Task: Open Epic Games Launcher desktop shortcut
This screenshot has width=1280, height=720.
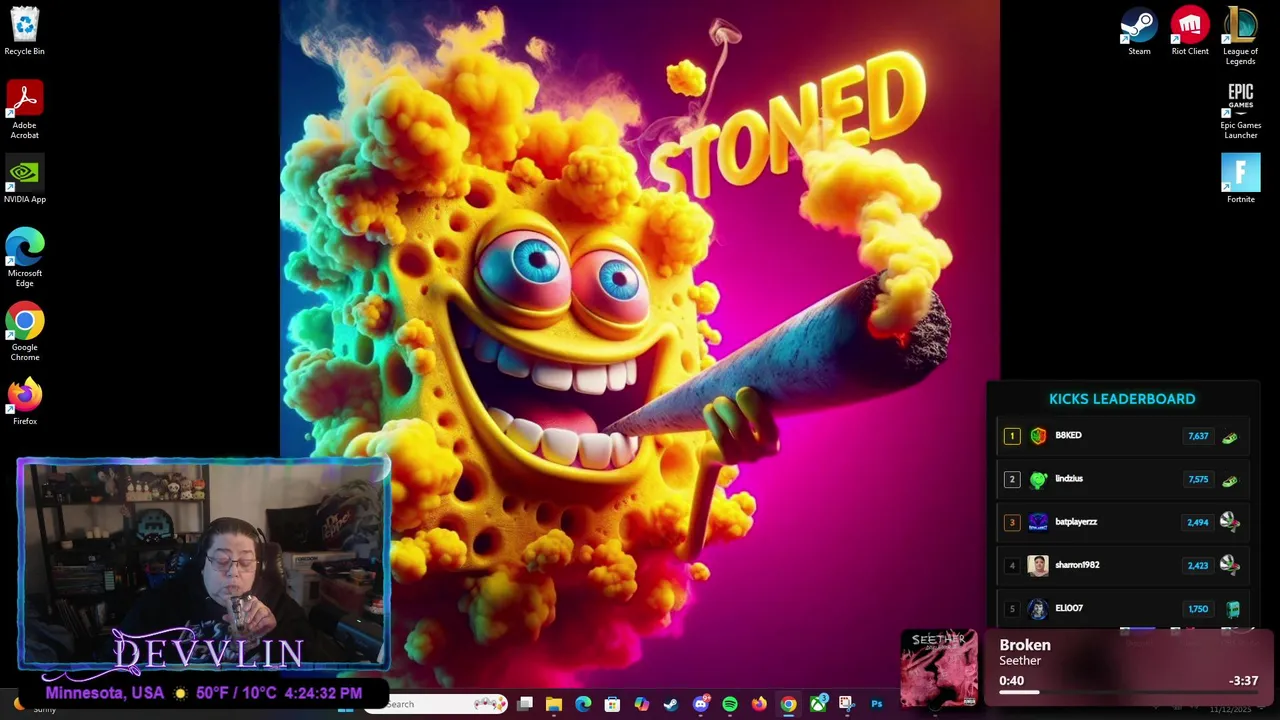Action: (x=1240, y=111)
